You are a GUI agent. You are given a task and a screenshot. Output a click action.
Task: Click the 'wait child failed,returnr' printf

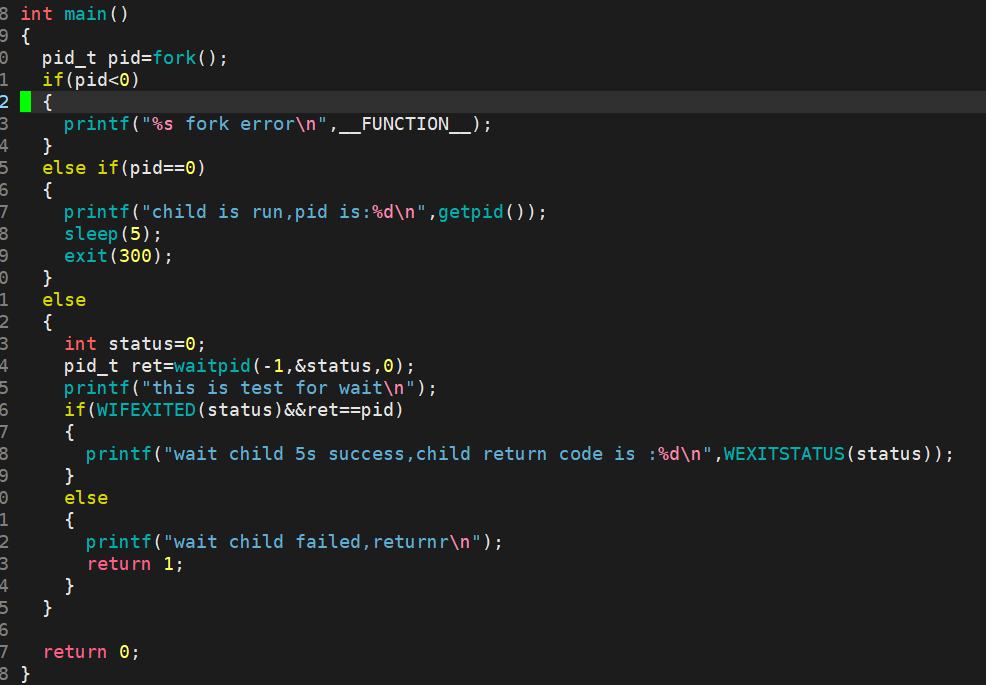tap(294, 542)
